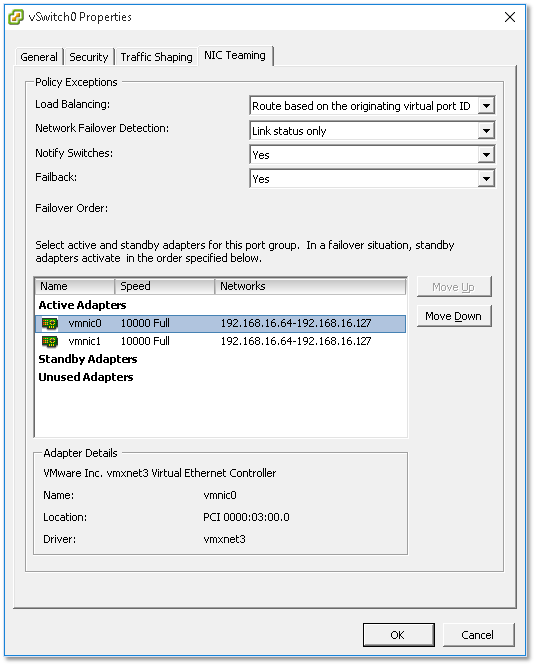This screenshot has height=666, width=536.
Task: Select the vmnic1 adapter row name
Action: click(x=85, y=341)
